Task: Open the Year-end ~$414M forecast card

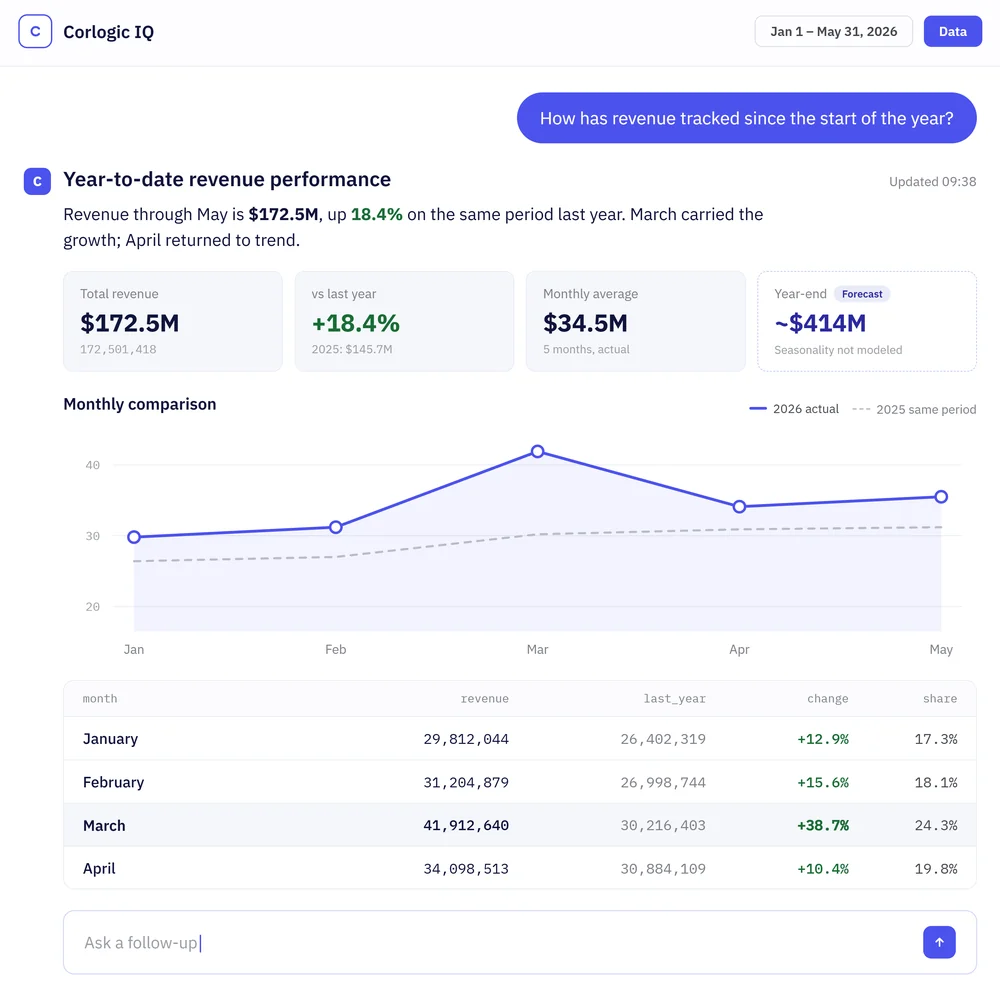Action: coord(867,321)
